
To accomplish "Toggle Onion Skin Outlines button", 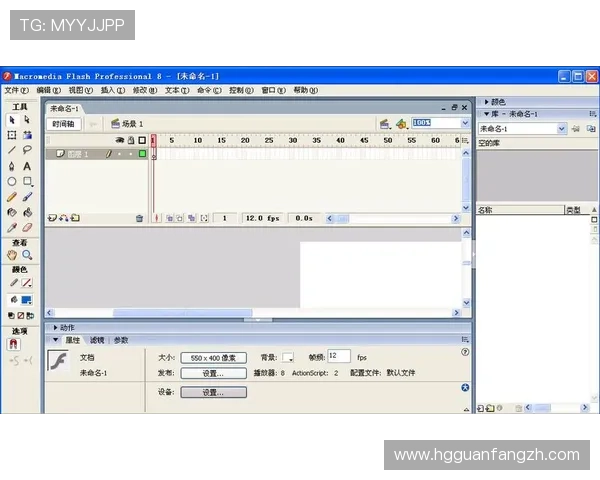I will [179, 218].
